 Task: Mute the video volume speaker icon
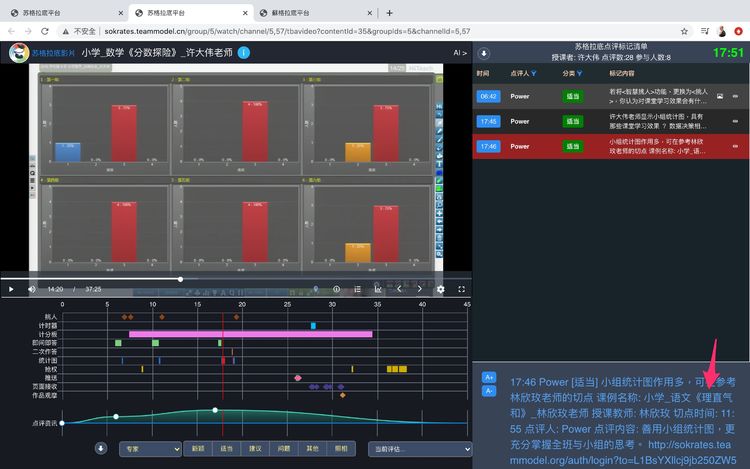point(32,289)
